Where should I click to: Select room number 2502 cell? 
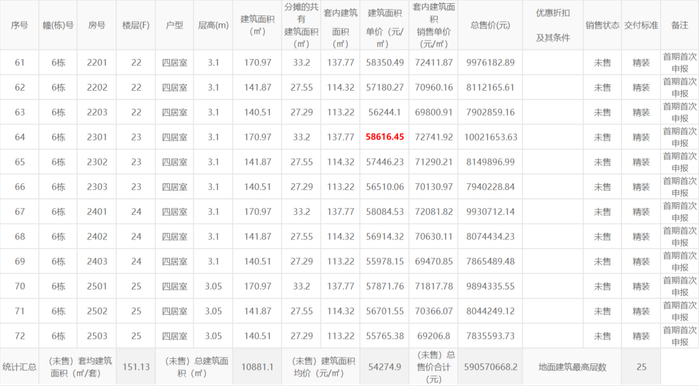[97, 312]
